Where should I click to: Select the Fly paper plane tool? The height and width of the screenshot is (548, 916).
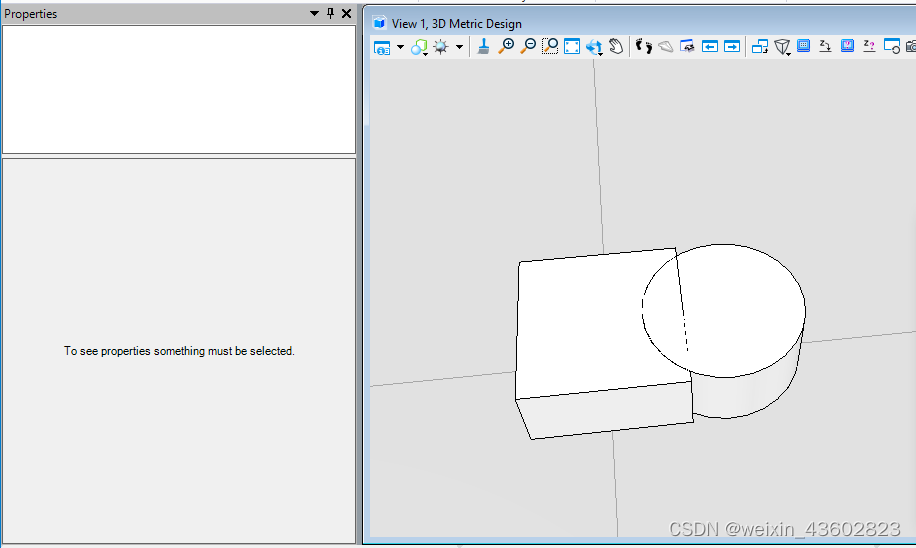(666, 47)
